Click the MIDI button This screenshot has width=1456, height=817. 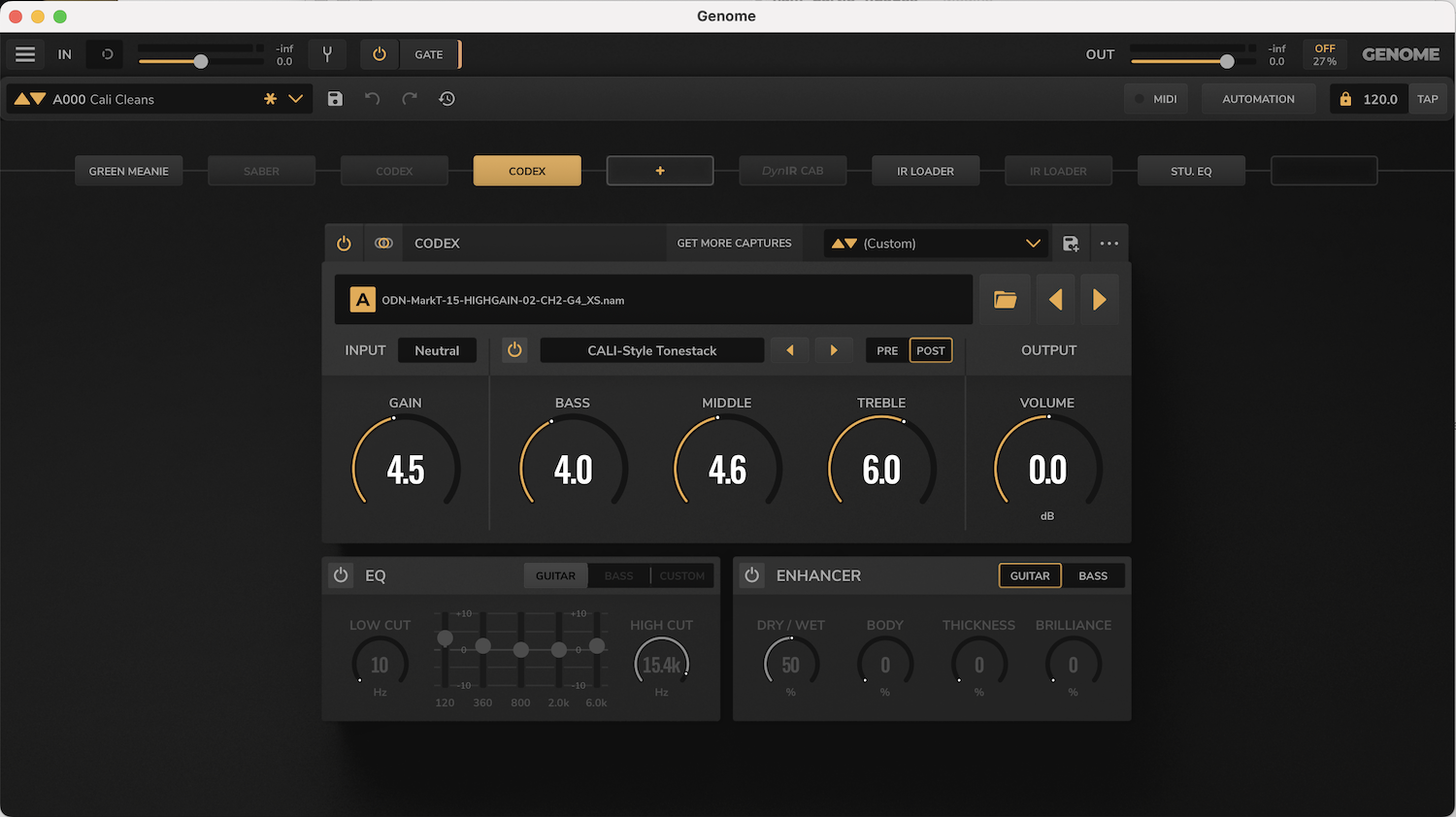pyautogui.click(x=1155, y=99)
